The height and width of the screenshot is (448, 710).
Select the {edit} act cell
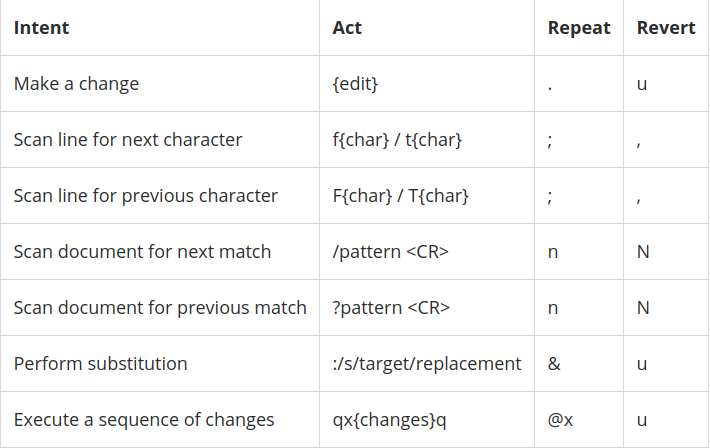[x=357, y=84]
